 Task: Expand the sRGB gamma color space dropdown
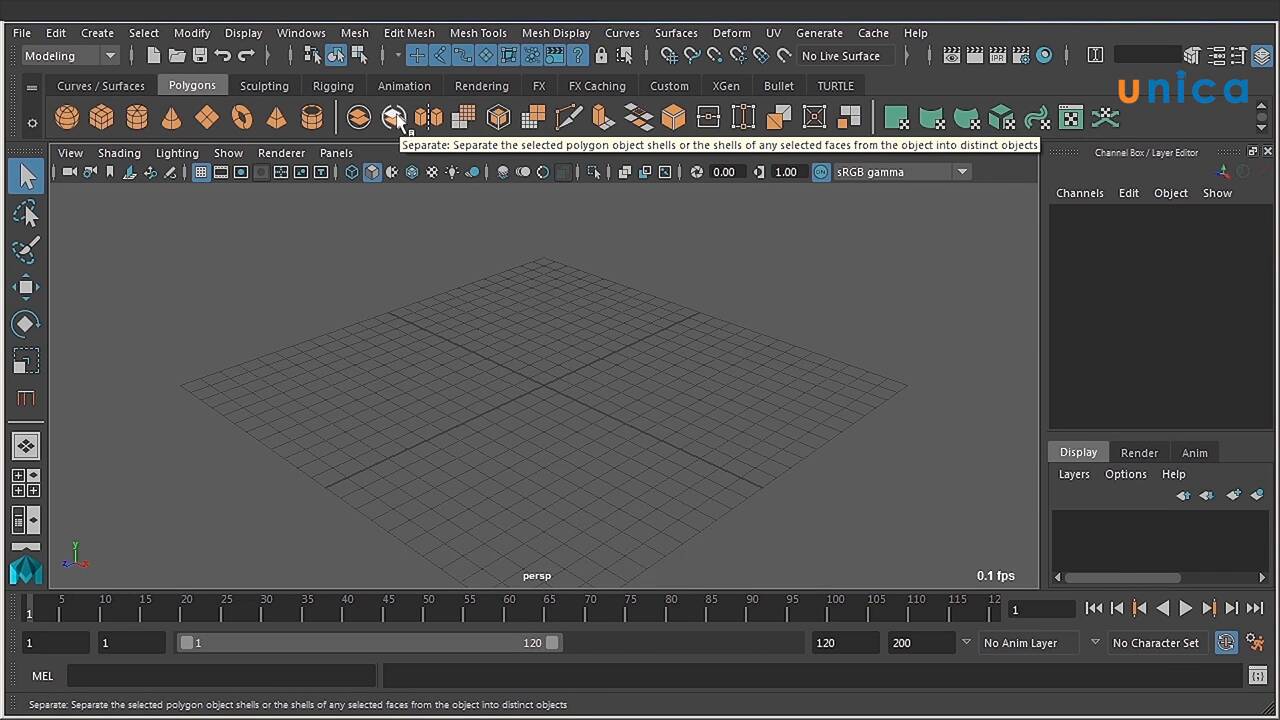point(962,172)
